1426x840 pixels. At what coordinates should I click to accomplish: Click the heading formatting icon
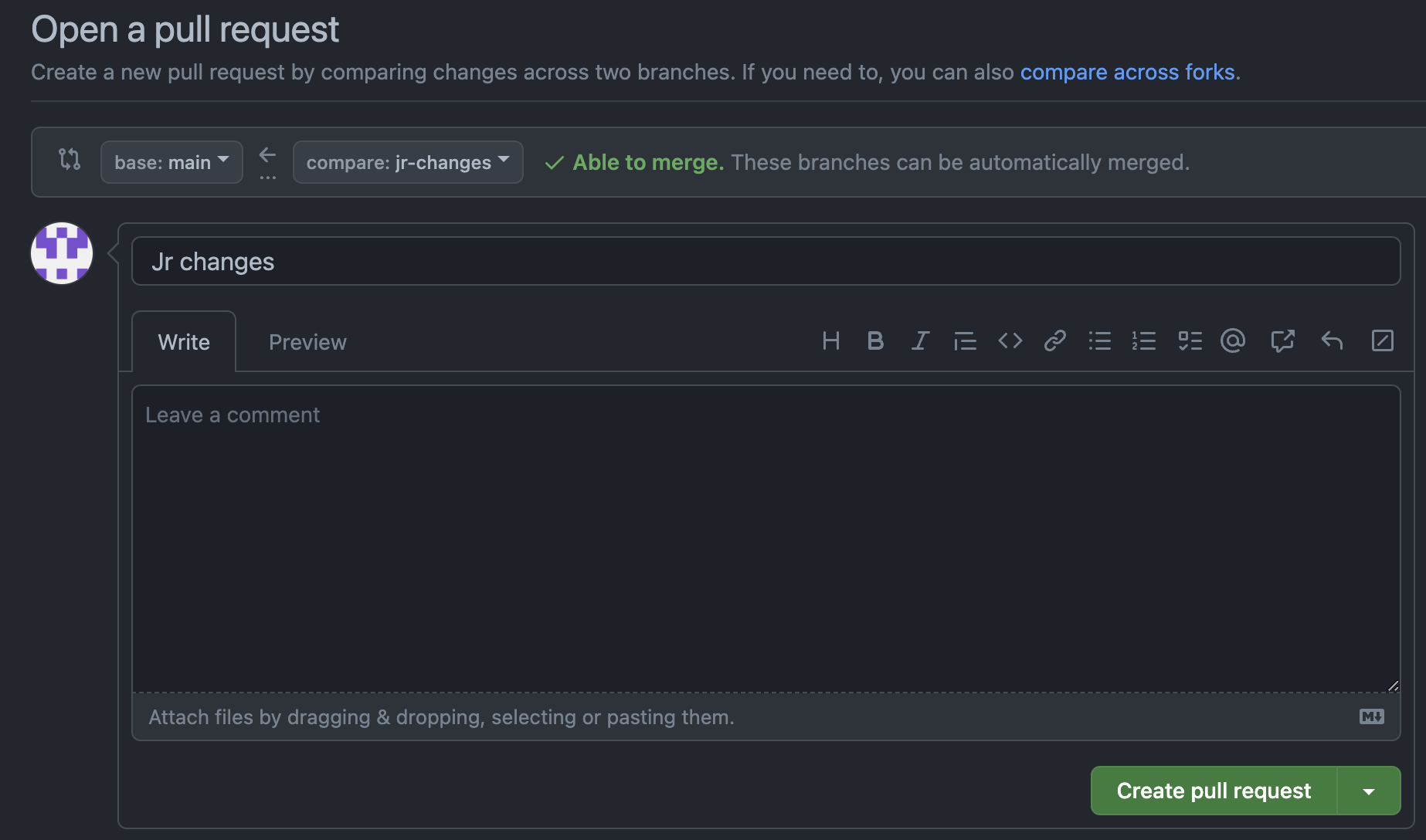click(x=830, y=340)
